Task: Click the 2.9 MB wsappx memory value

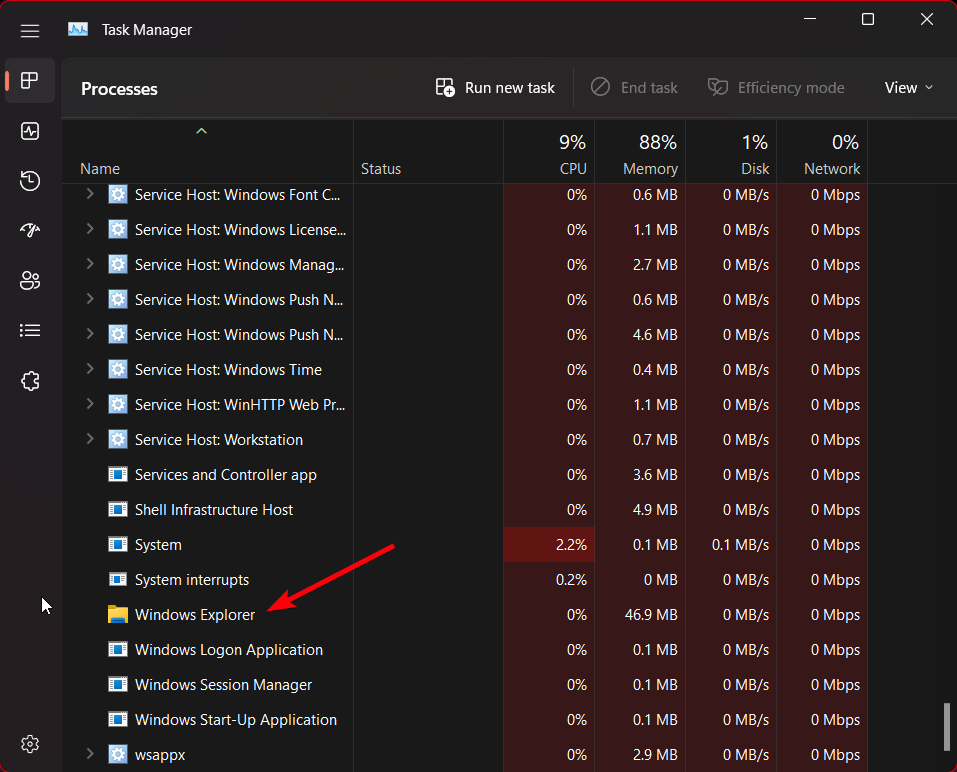Action: coord(655,754)
